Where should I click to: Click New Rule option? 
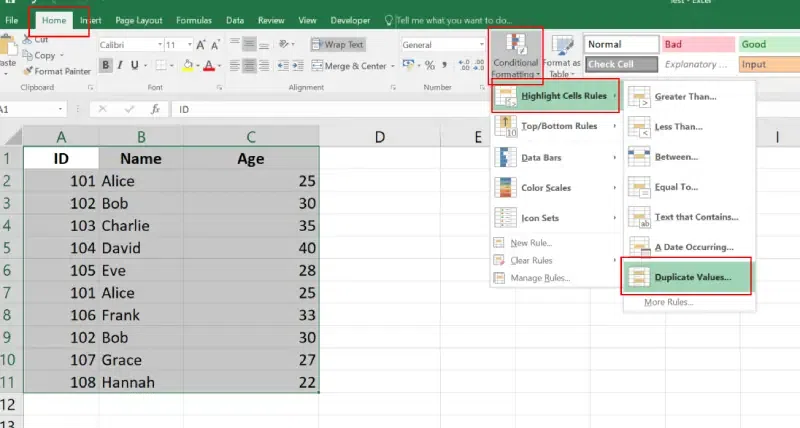click(531, 243)
